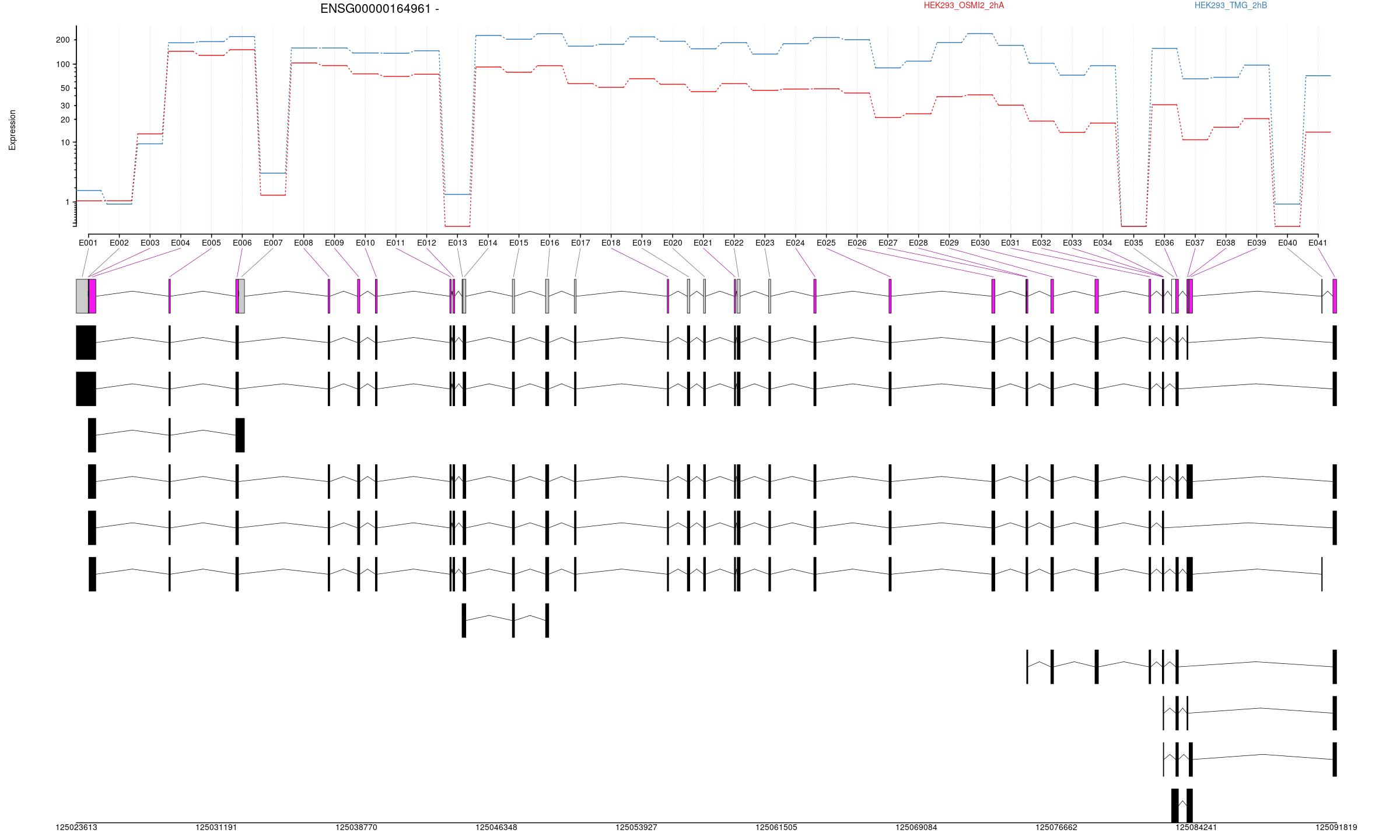The image size is (1400, 840).
Task: Click exon label E026
Action: [x=857, y=243]
